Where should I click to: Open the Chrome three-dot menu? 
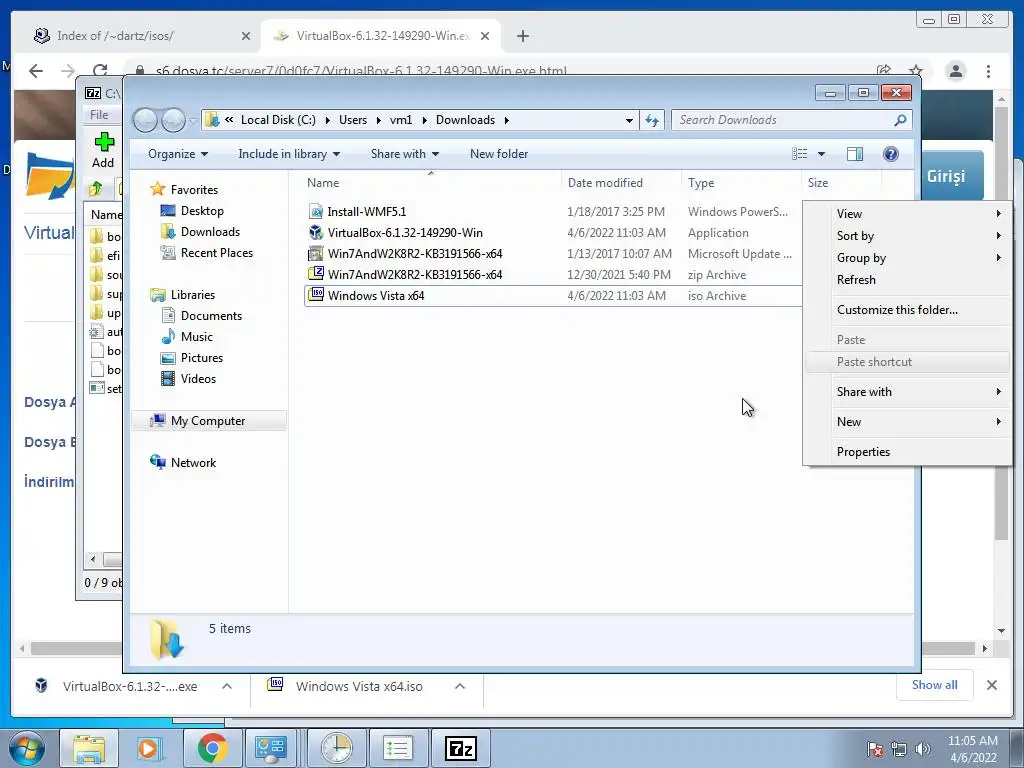pos(988,71)
